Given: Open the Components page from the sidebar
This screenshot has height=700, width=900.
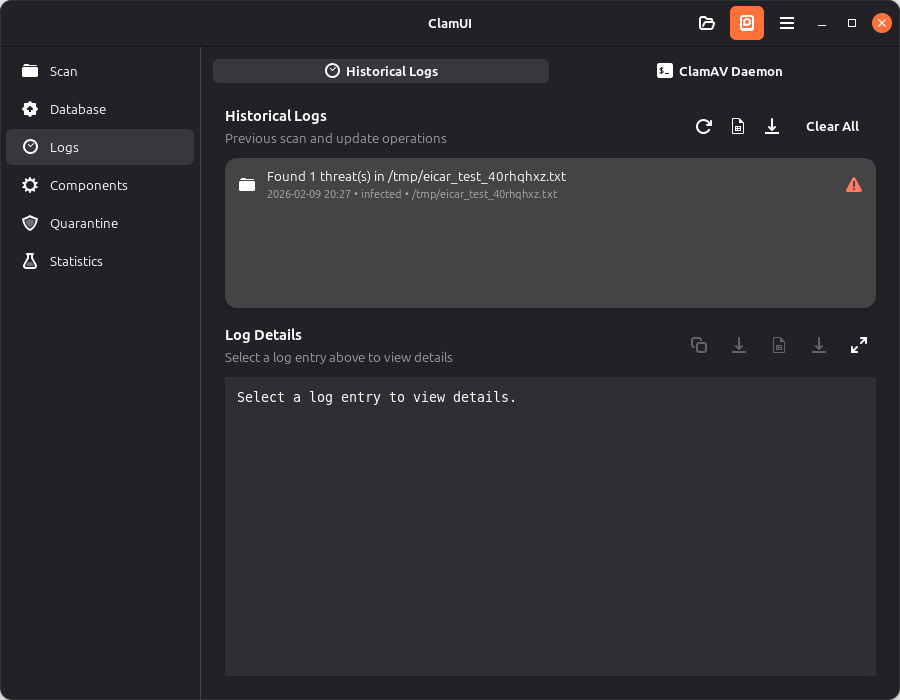Looking at the screenshot, I should [x=88, y=185].
